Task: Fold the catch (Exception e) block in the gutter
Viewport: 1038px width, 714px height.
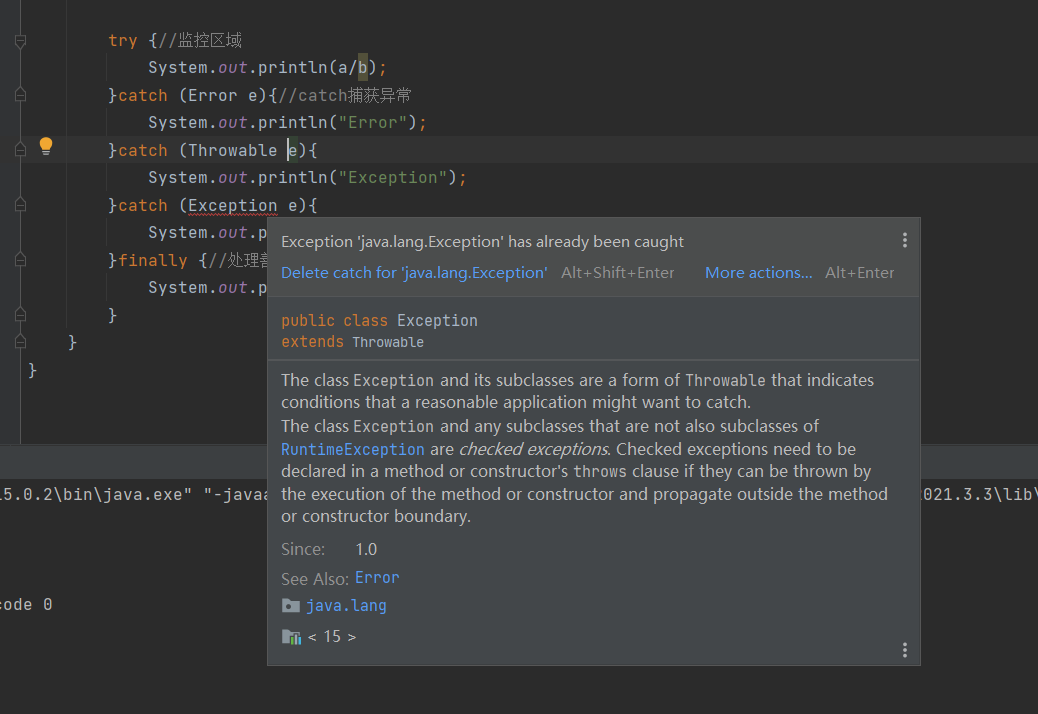Action: coord(20,205)
